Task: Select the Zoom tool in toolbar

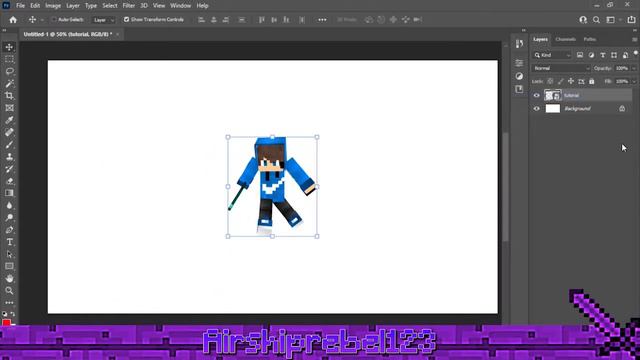Action: point(9,291)
